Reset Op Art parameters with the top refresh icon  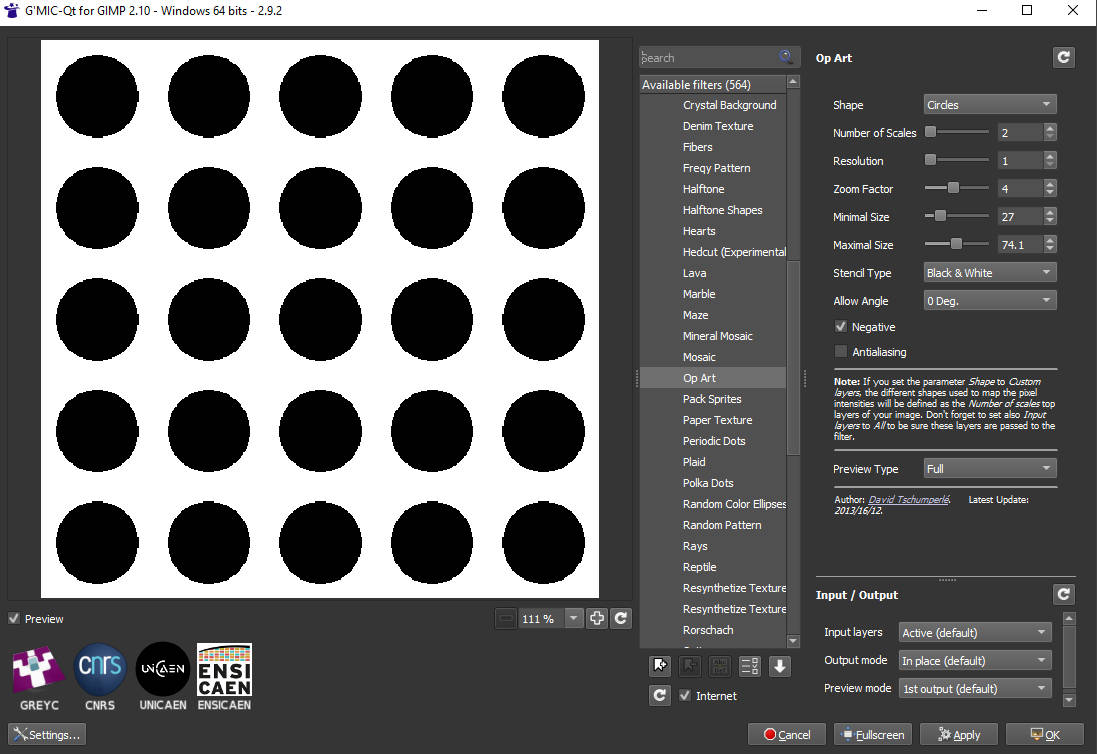1063,57
